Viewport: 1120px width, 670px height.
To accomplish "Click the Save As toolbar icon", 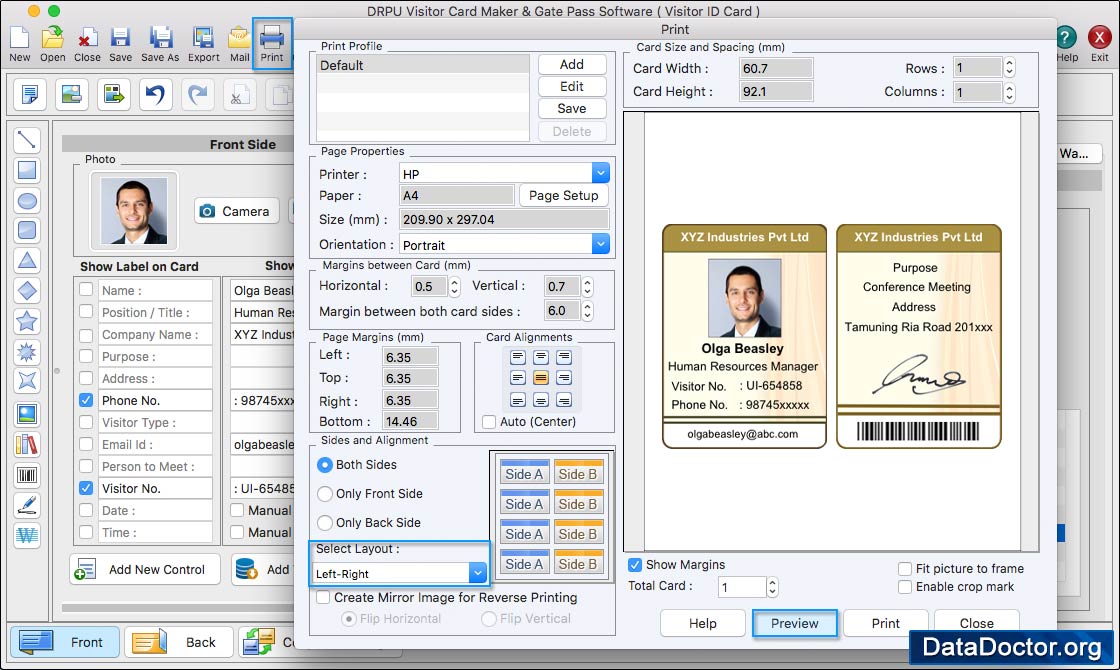I will pos(160,44).
